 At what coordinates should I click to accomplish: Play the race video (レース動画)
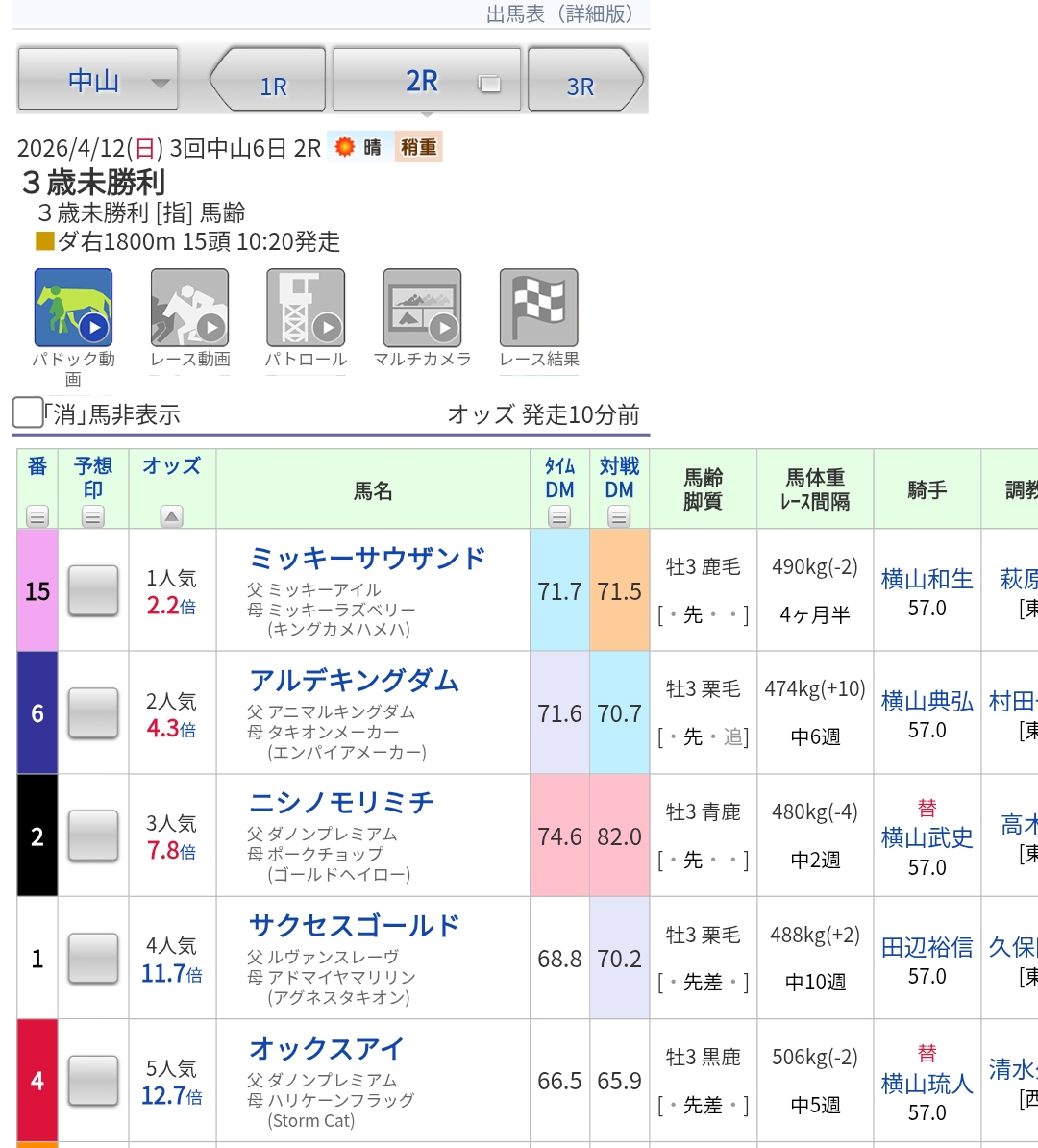189,308
